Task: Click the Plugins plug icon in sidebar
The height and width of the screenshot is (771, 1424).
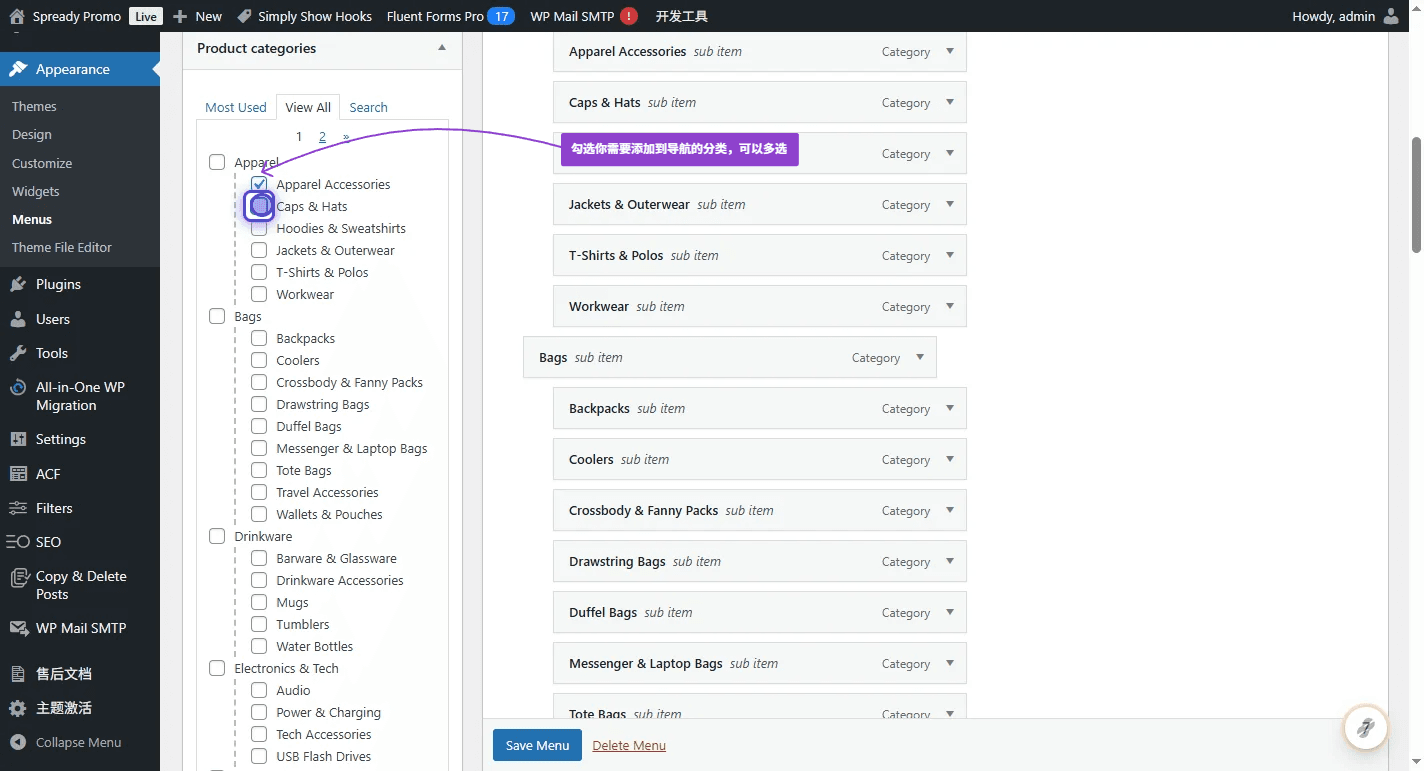Action: [18, 285]
